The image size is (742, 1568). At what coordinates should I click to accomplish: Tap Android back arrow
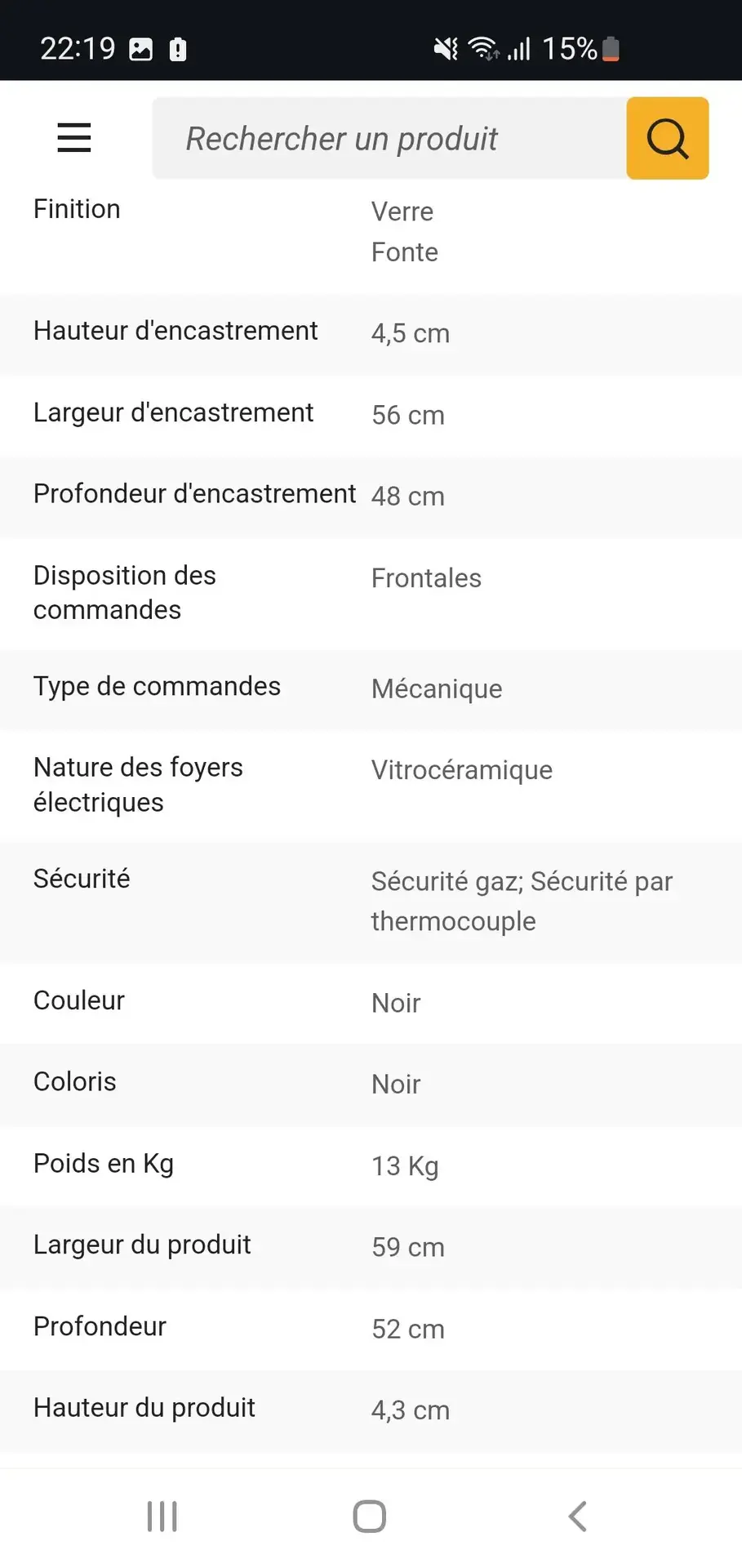(x=577, y=1517)
